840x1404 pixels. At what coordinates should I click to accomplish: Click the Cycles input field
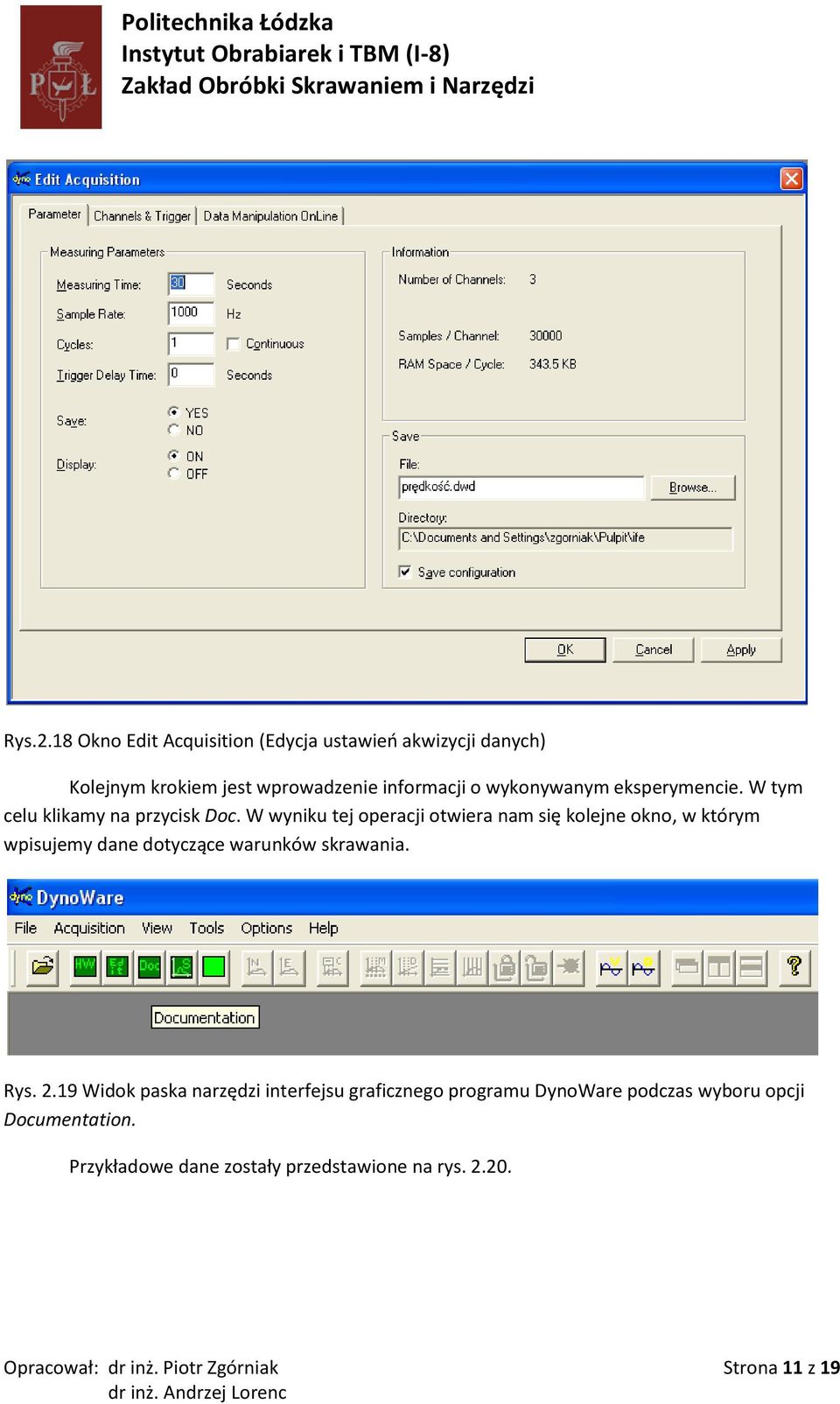coord(191,344)
